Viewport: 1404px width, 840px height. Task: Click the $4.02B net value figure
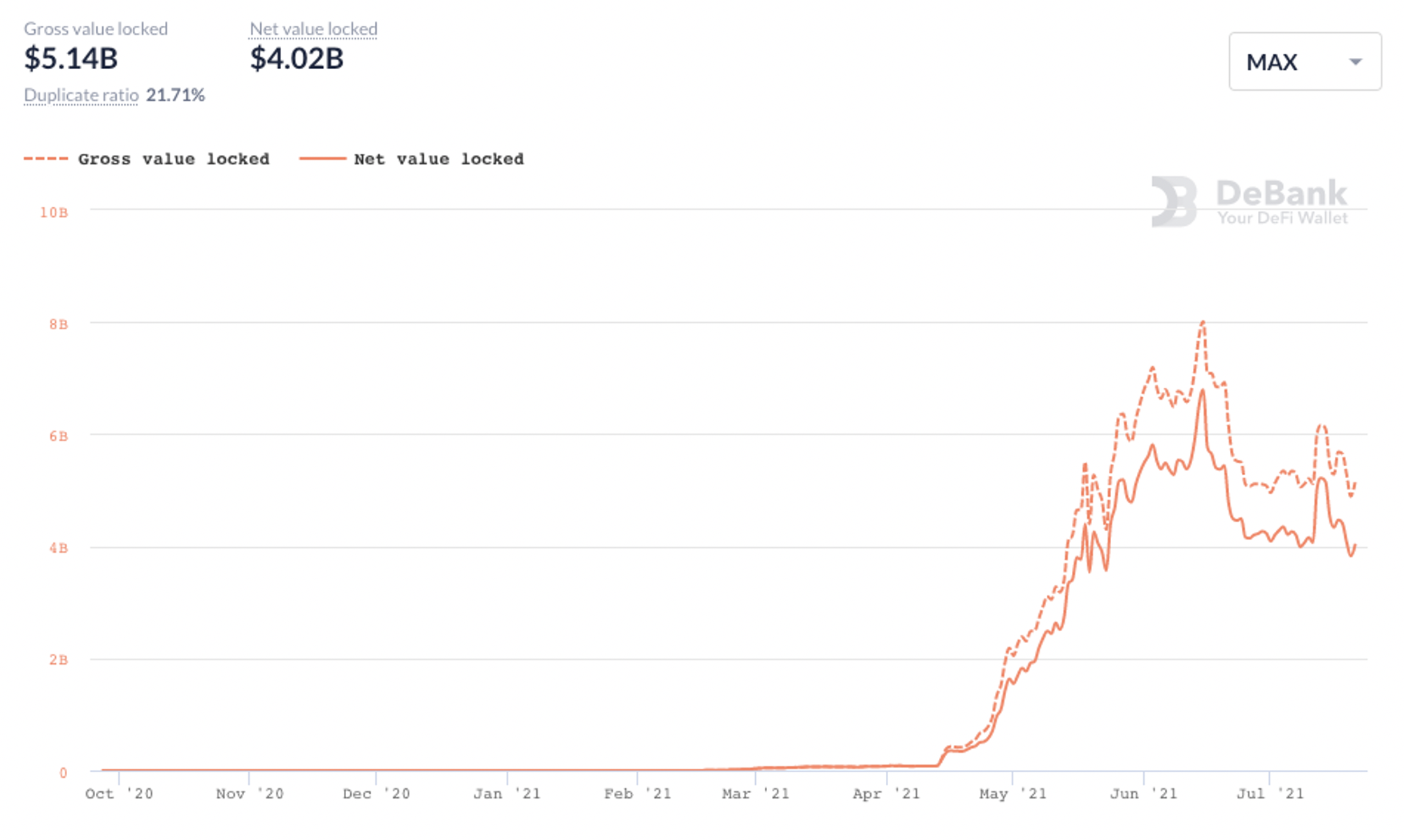point(296,59)
